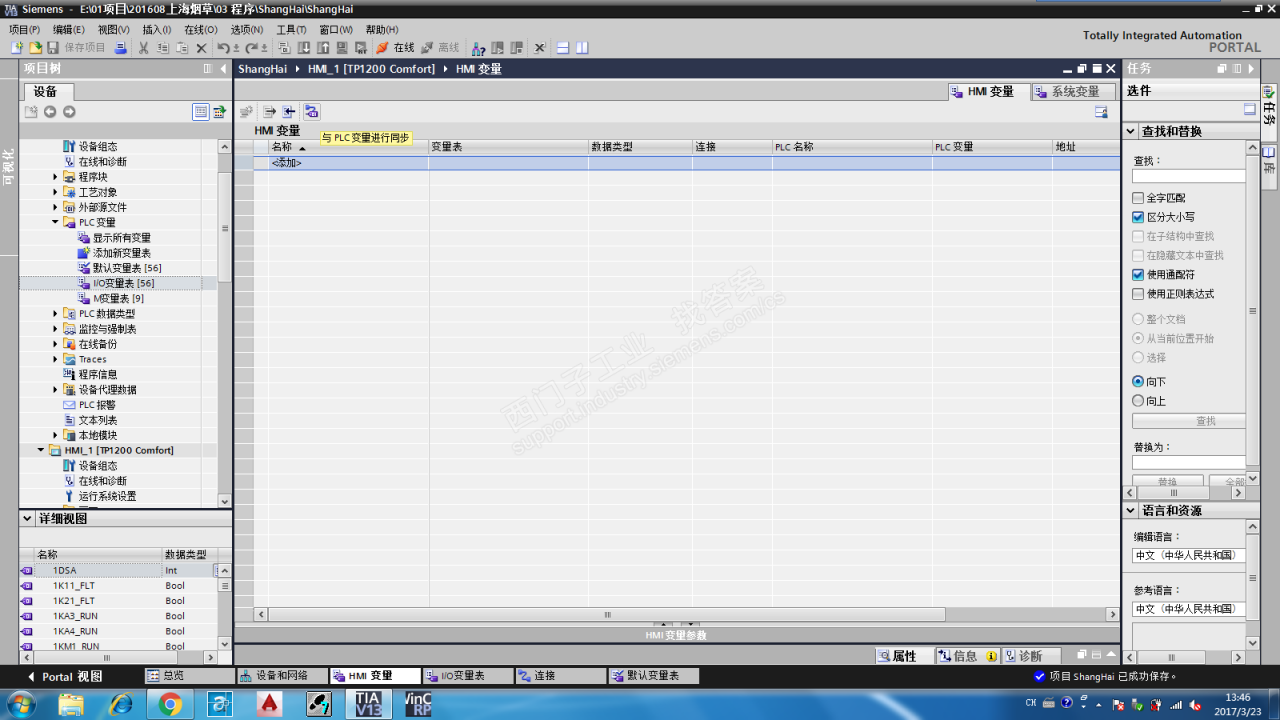Expand the 程序块 program blocks node
1280x720 pixels.
tap(56, 177)
